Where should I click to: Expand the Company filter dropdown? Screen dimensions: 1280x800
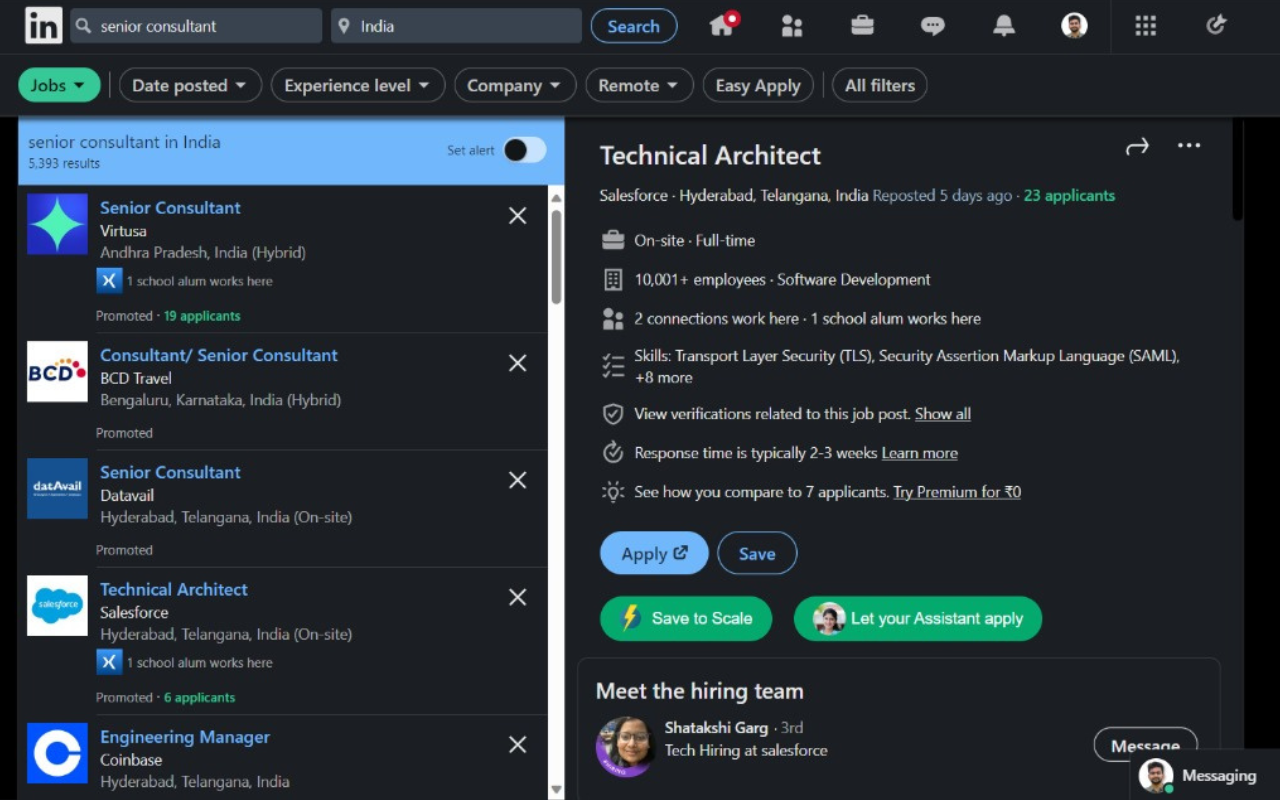pos(515,85)
